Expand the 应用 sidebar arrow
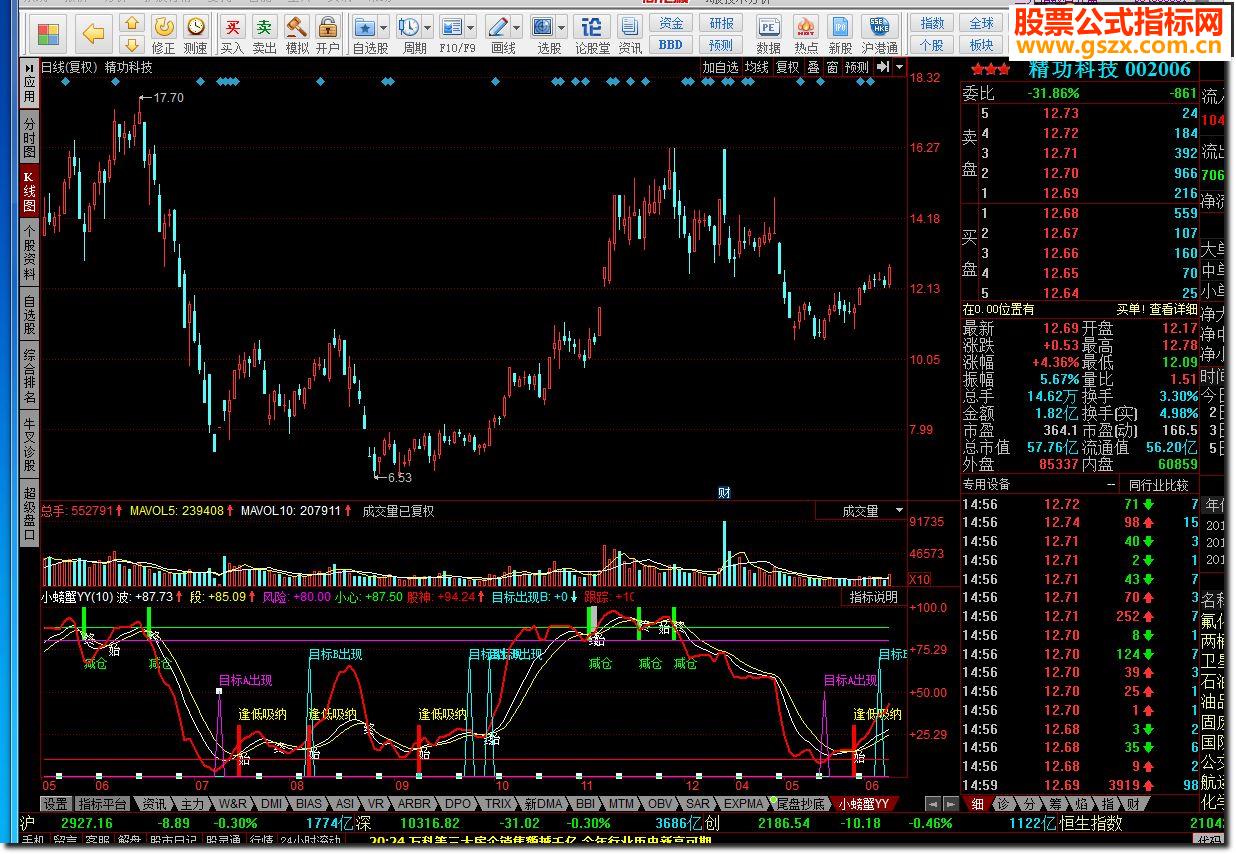Screen dimensions: 1236x854 pyautogui.click(x=29, y=68)
